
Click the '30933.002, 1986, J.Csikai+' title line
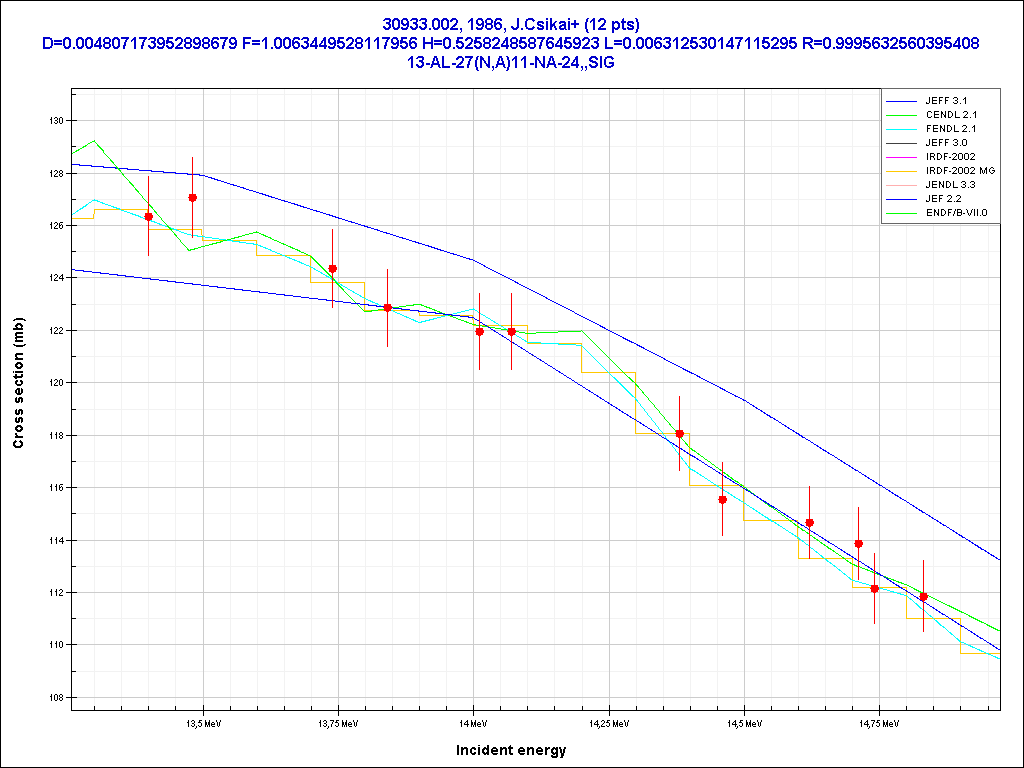[511, 24]
